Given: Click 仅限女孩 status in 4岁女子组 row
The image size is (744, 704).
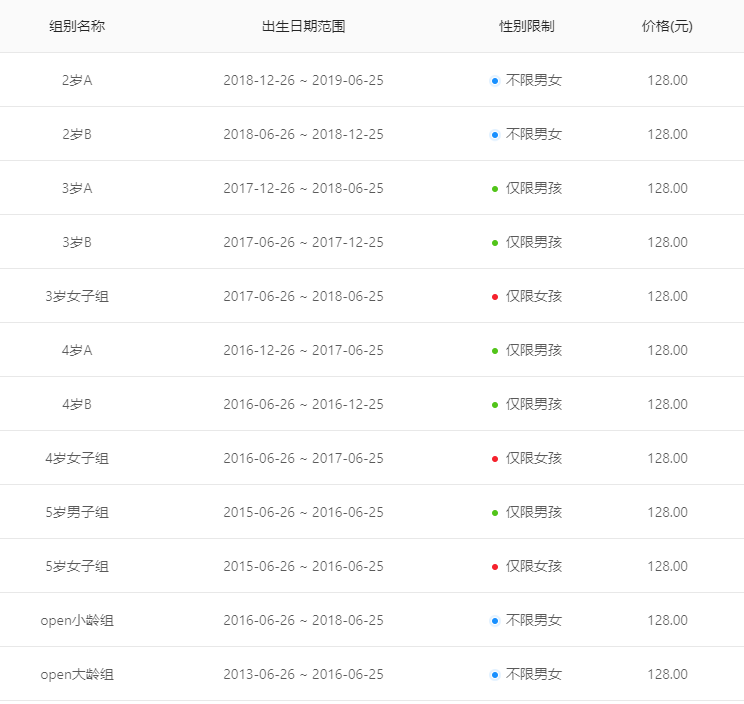Looking at the screenshot, I should 526,459.
